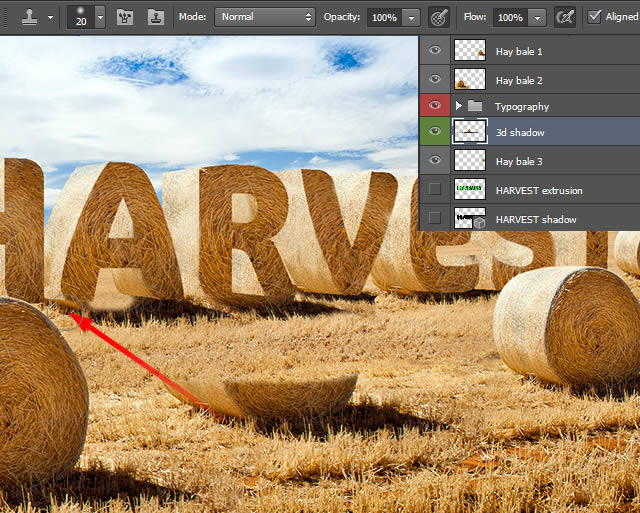The width and height of the screenshot is (640, 513).
Task: Select the layer named 3d shadow
Action: point(520,133)
